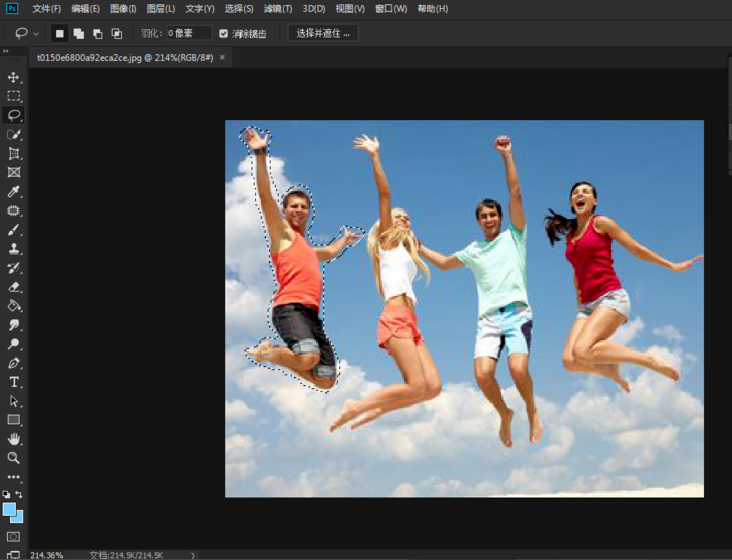The image size is (732, 560).
Task: Expand status bar info arrow
Action: point(193,555)
